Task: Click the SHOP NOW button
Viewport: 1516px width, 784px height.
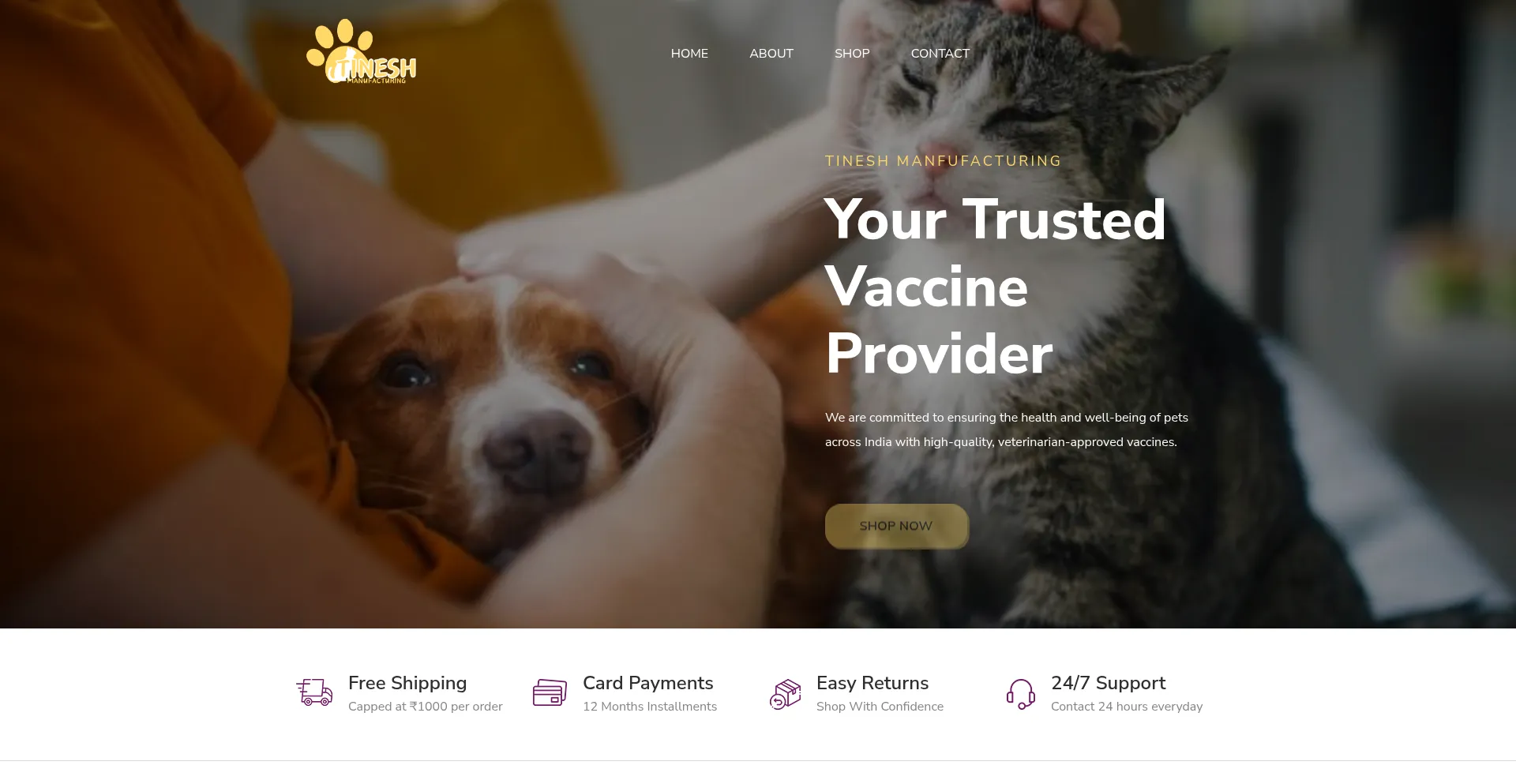Action: tap(896, 526)
